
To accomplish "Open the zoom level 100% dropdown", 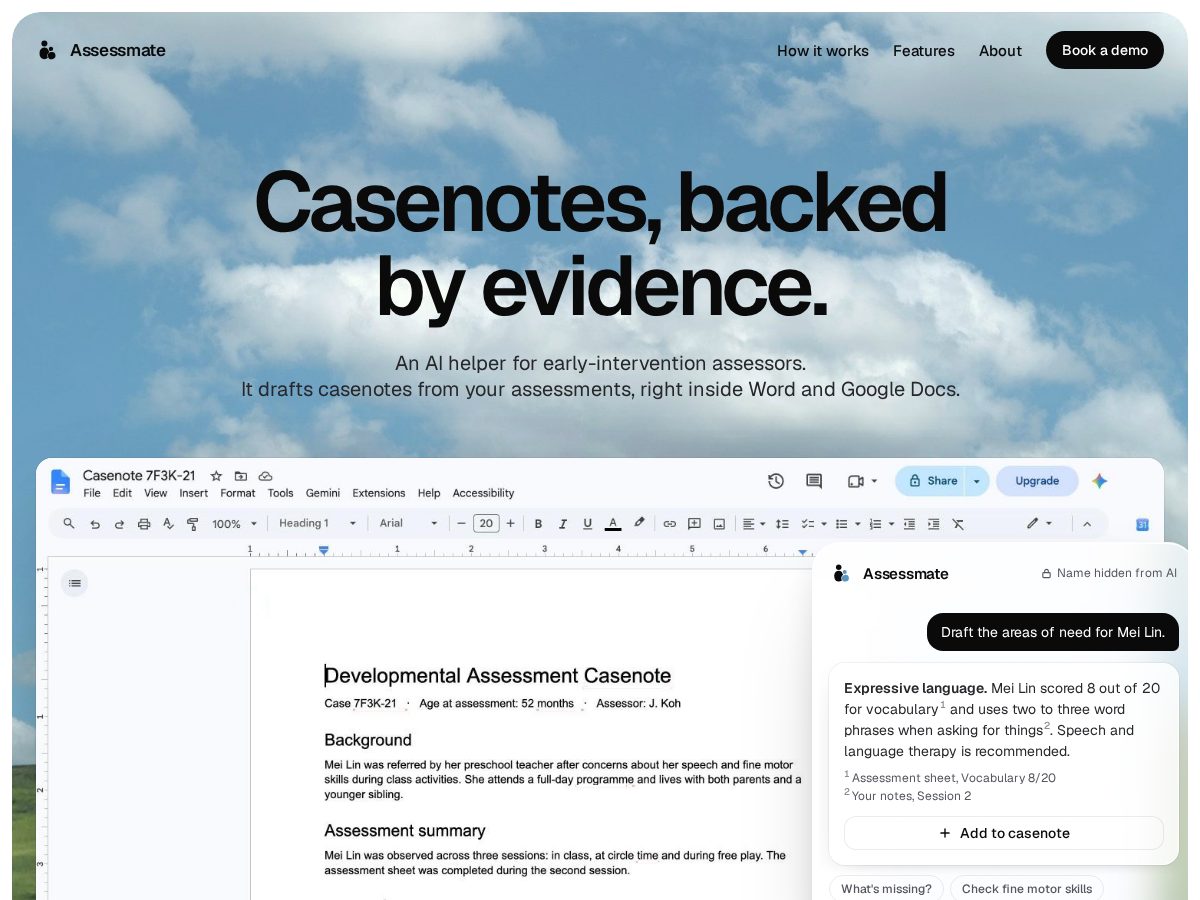I will 235,523.
